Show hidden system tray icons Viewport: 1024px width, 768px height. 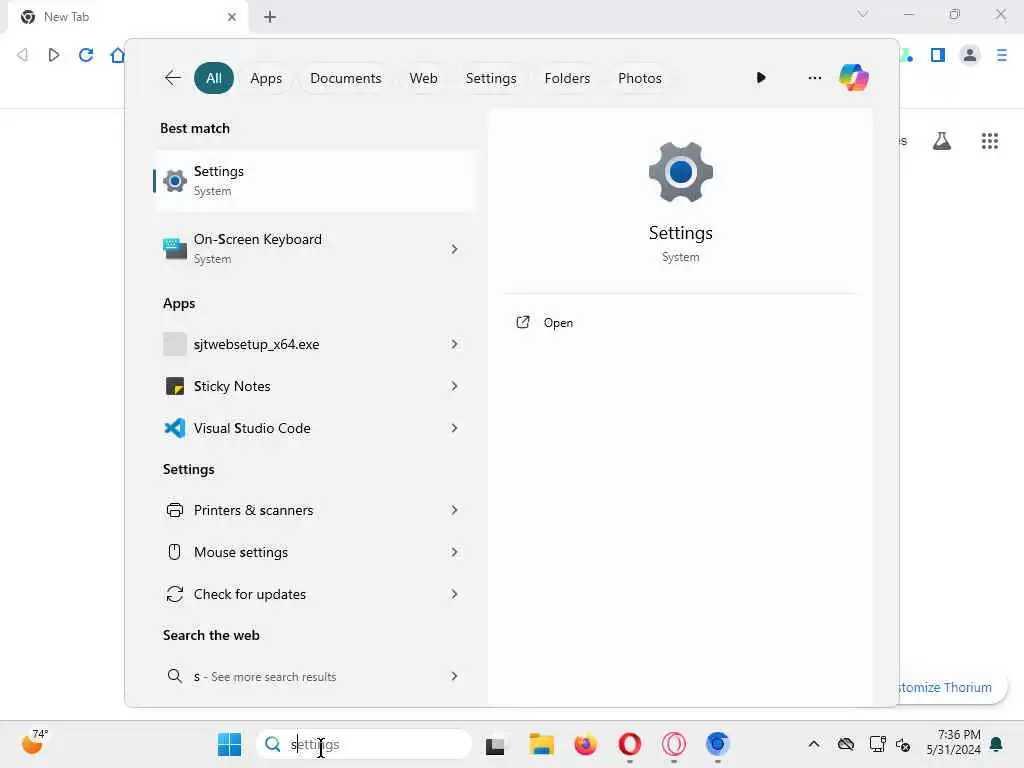pyautogui.click(x=814, y=744)
